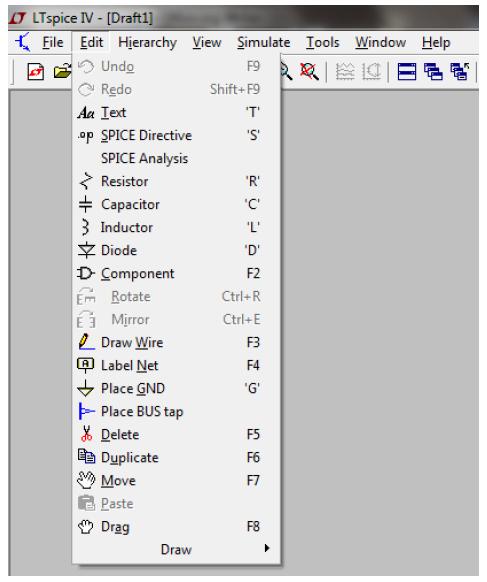Click the zoom-to-fit magnifier with red X
The image size is (487, 582).
click(x=309, y=71)
